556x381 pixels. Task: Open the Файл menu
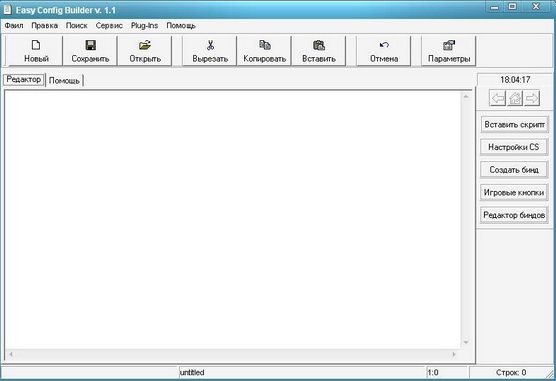(x=14, y=26)
